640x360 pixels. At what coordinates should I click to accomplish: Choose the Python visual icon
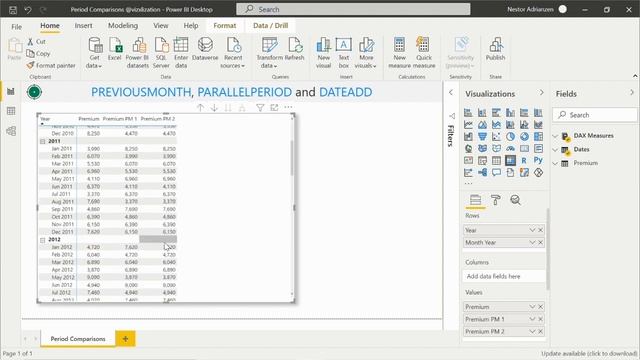click(x=538, y=160)
